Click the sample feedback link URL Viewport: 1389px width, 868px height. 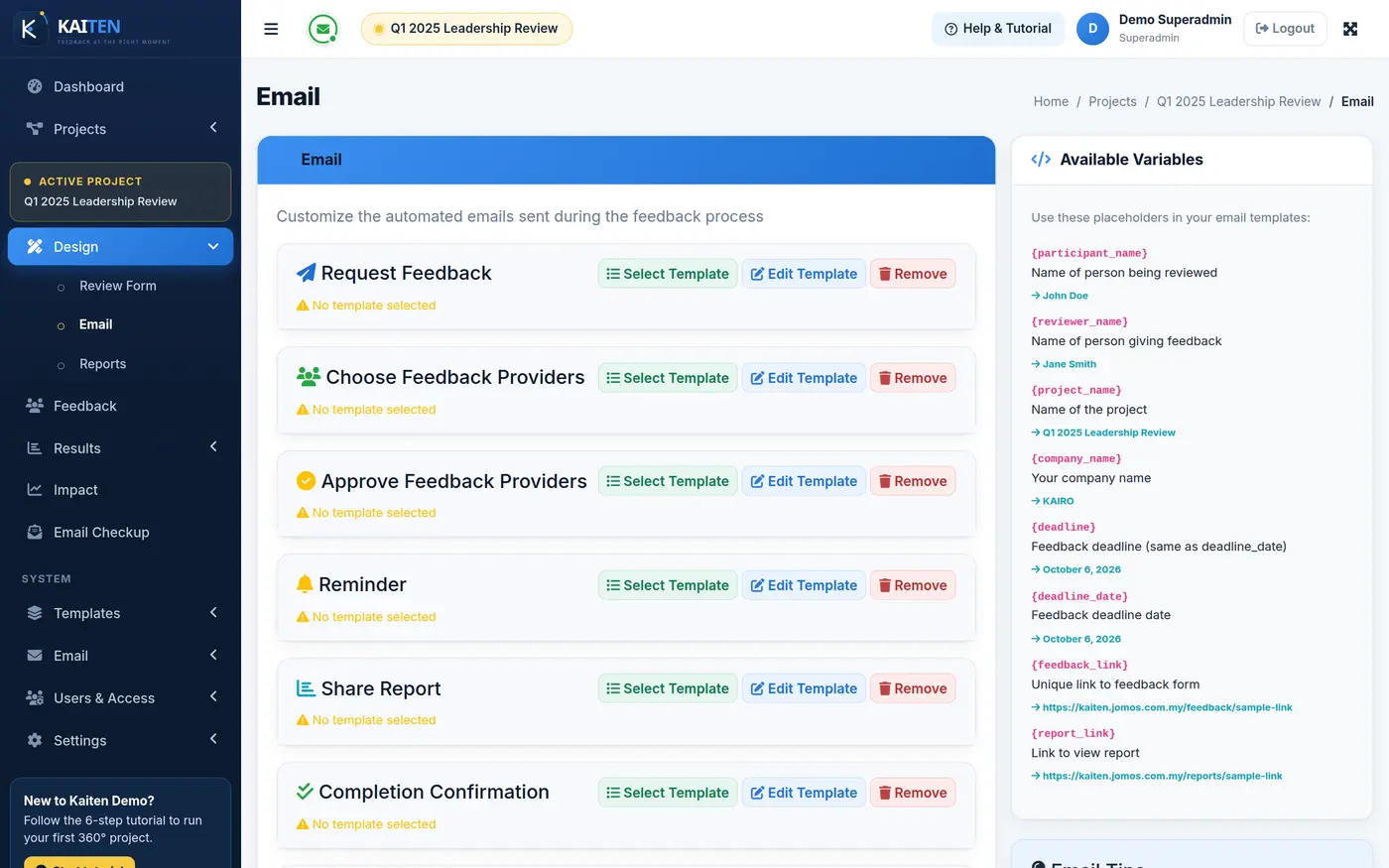click(1167, 707)
